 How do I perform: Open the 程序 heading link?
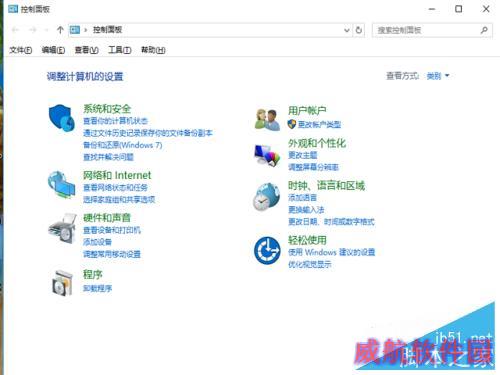pyautogui.click(x=93, y=274)
